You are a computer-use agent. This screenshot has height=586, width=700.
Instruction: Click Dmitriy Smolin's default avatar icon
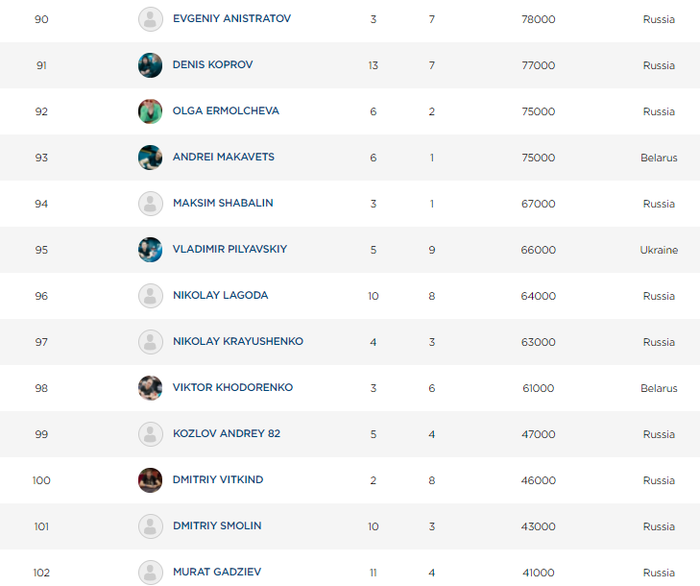(150, 526)
